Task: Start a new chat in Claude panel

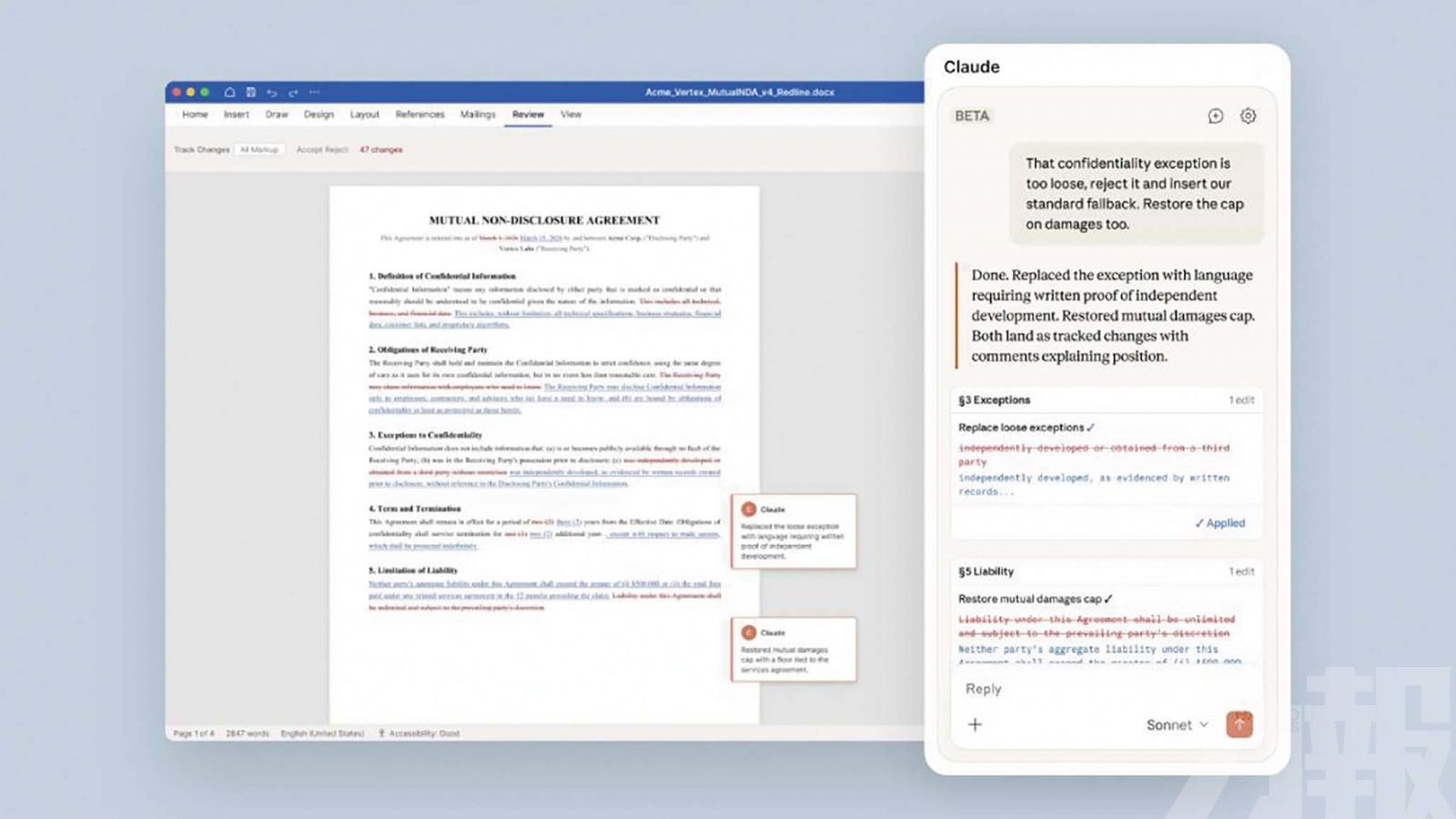Action: point(1215,116)
